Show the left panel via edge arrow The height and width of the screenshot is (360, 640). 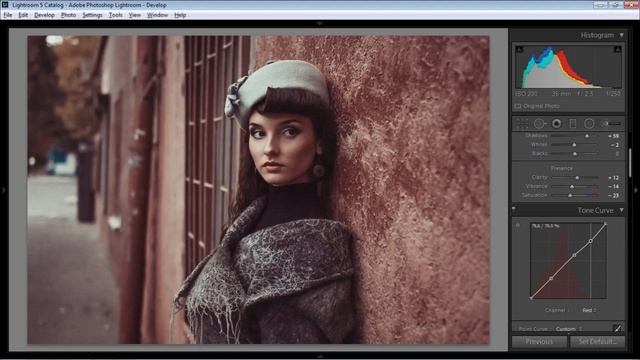point(3,190)
